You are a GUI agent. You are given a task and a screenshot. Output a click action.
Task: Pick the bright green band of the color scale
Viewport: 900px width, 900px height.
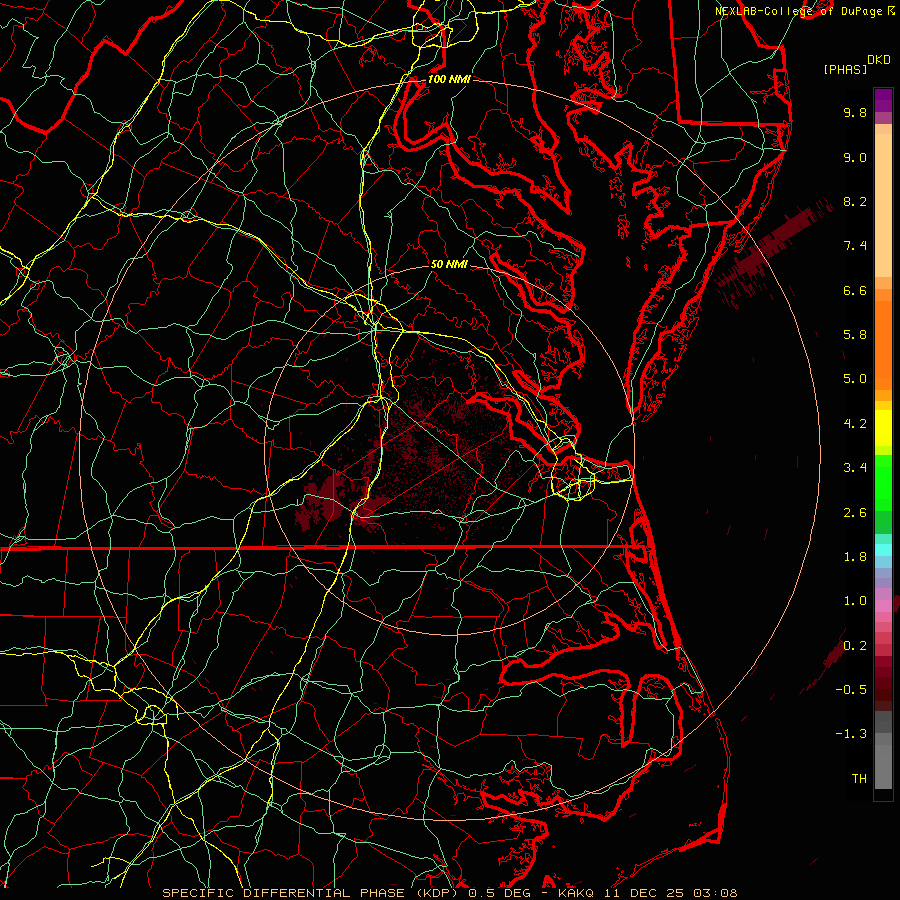pos(883,483)
